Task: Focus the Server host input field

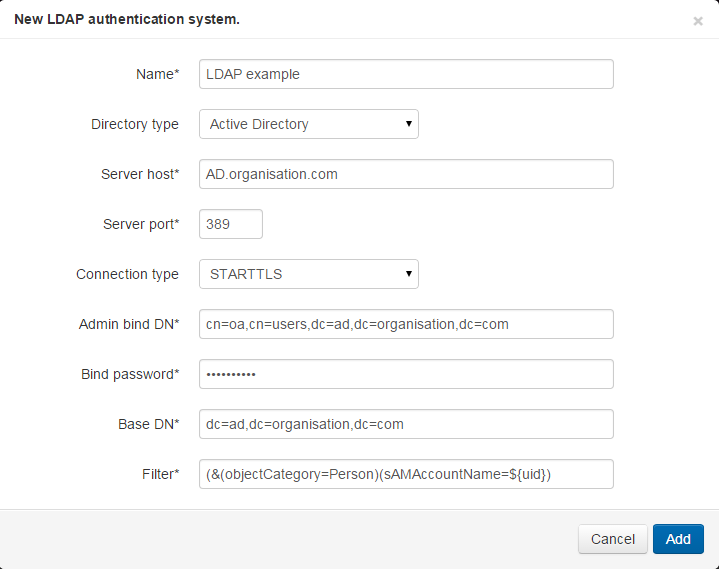Action: (x=406, y=174)
